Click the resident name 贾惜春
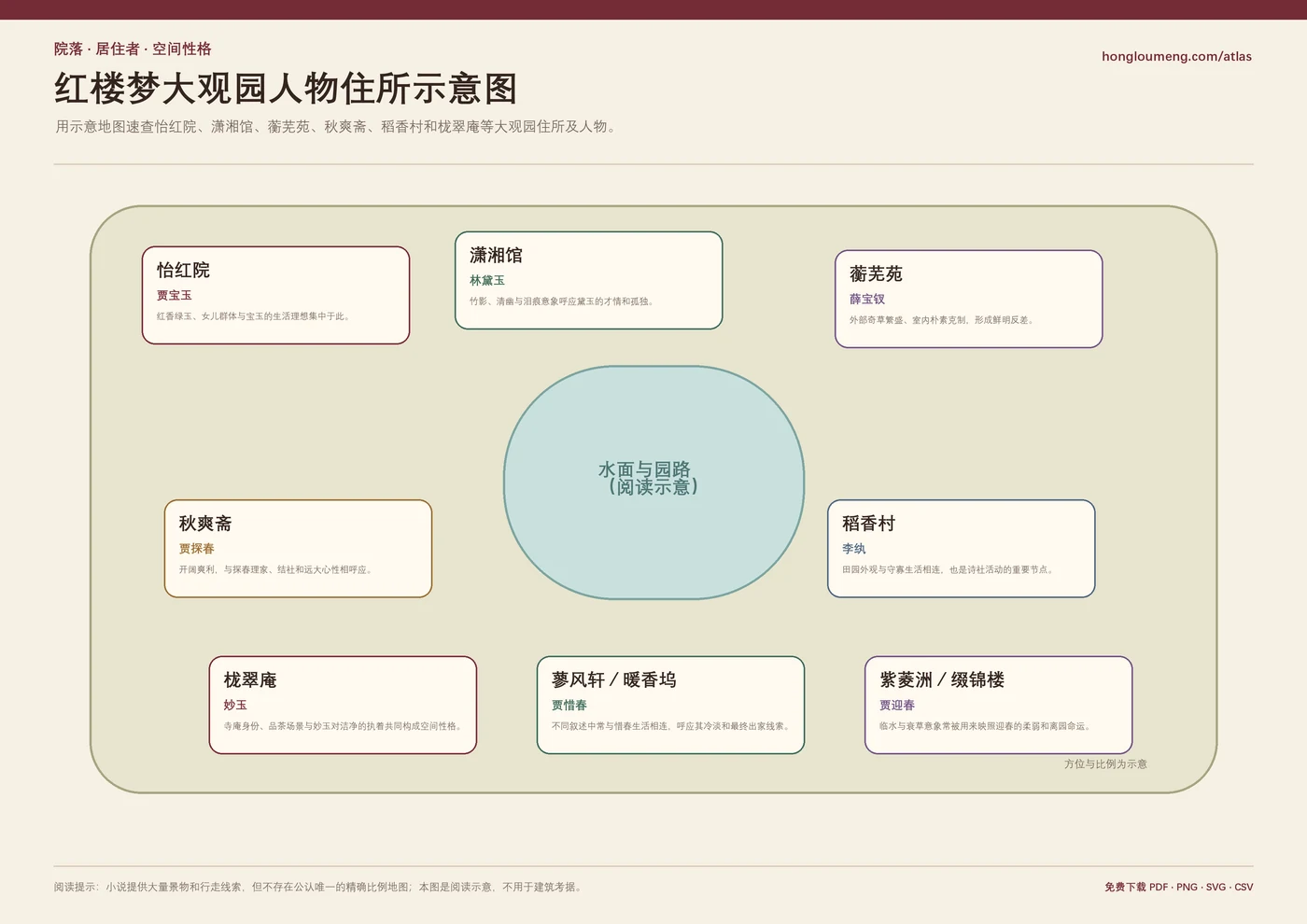The height and width of the screenshot is (924, 1307). [x=569, y=705]
